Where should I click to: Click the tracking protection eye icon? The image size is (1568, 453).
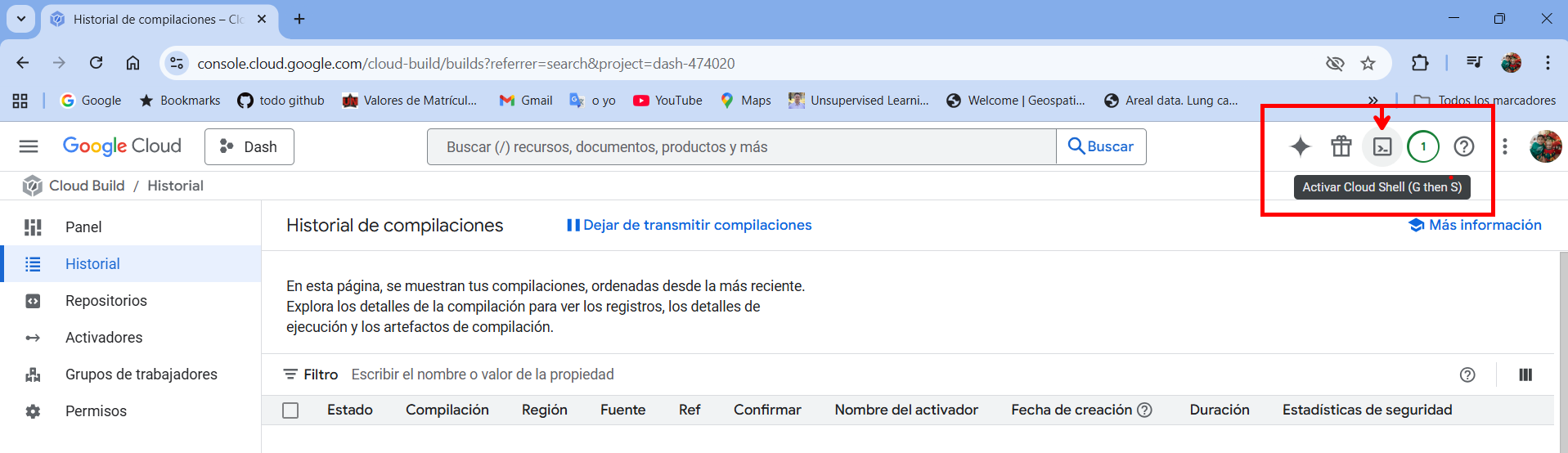(x=1335, y=63)
